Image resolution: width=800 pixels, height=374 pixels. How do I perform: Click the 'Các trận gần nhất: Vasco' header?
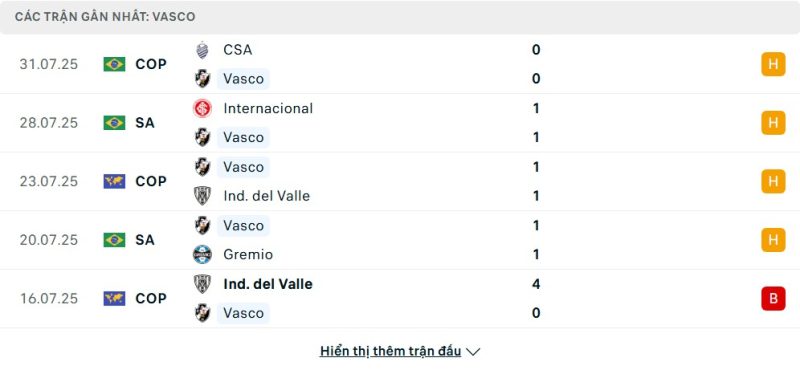(105, 17)
